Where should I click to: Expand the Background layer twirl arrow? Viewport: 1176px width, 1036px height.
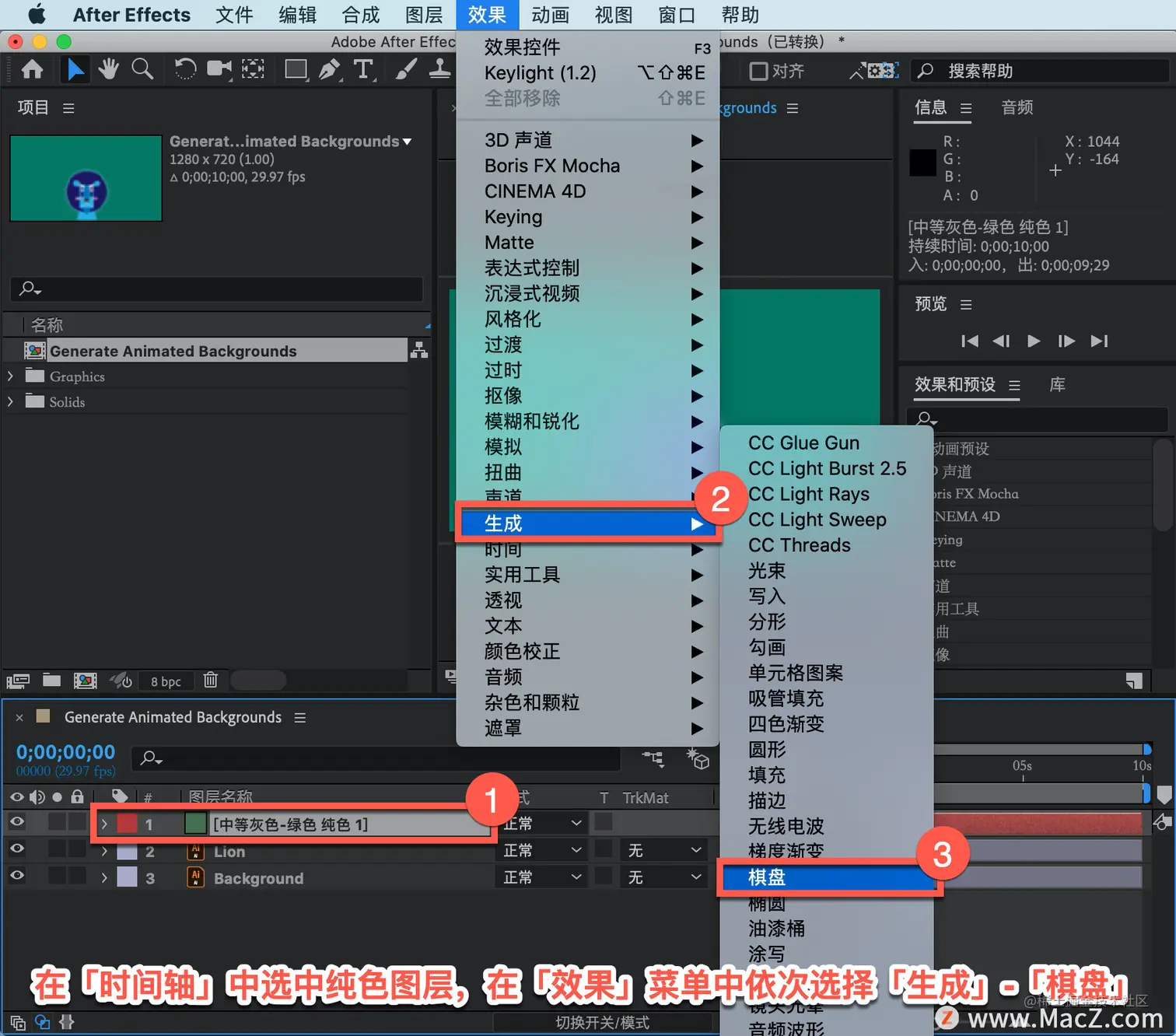(104, 878)
